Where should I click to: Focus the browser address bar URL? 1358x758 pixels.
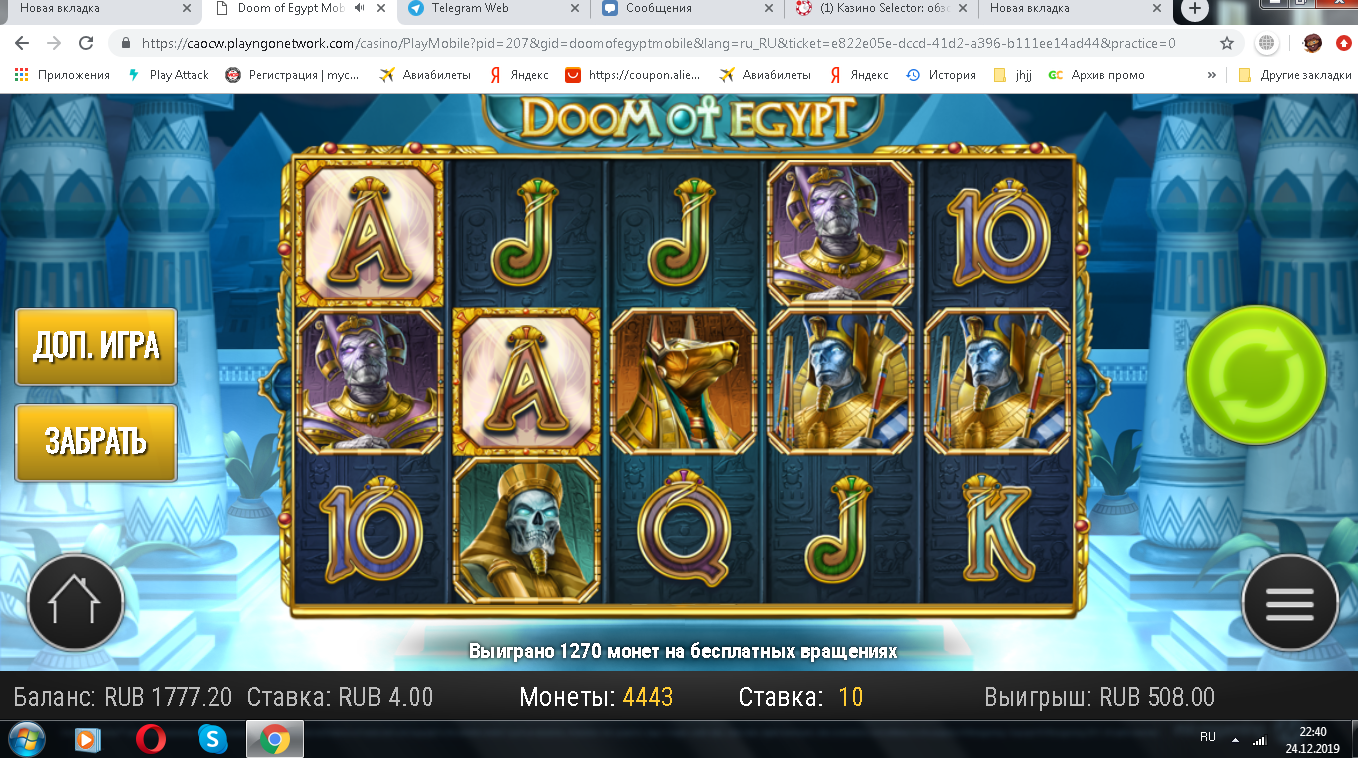(x=658, y=43)
